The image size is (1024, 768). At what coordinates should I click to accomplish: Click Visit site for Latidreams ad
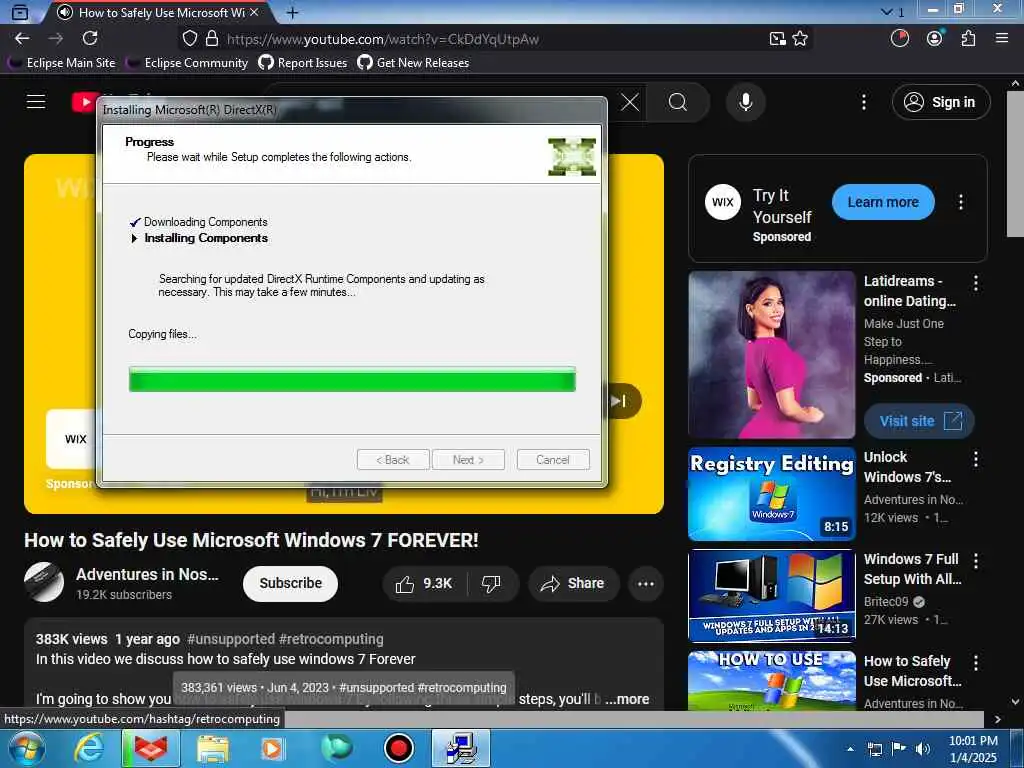coord(919,421)
